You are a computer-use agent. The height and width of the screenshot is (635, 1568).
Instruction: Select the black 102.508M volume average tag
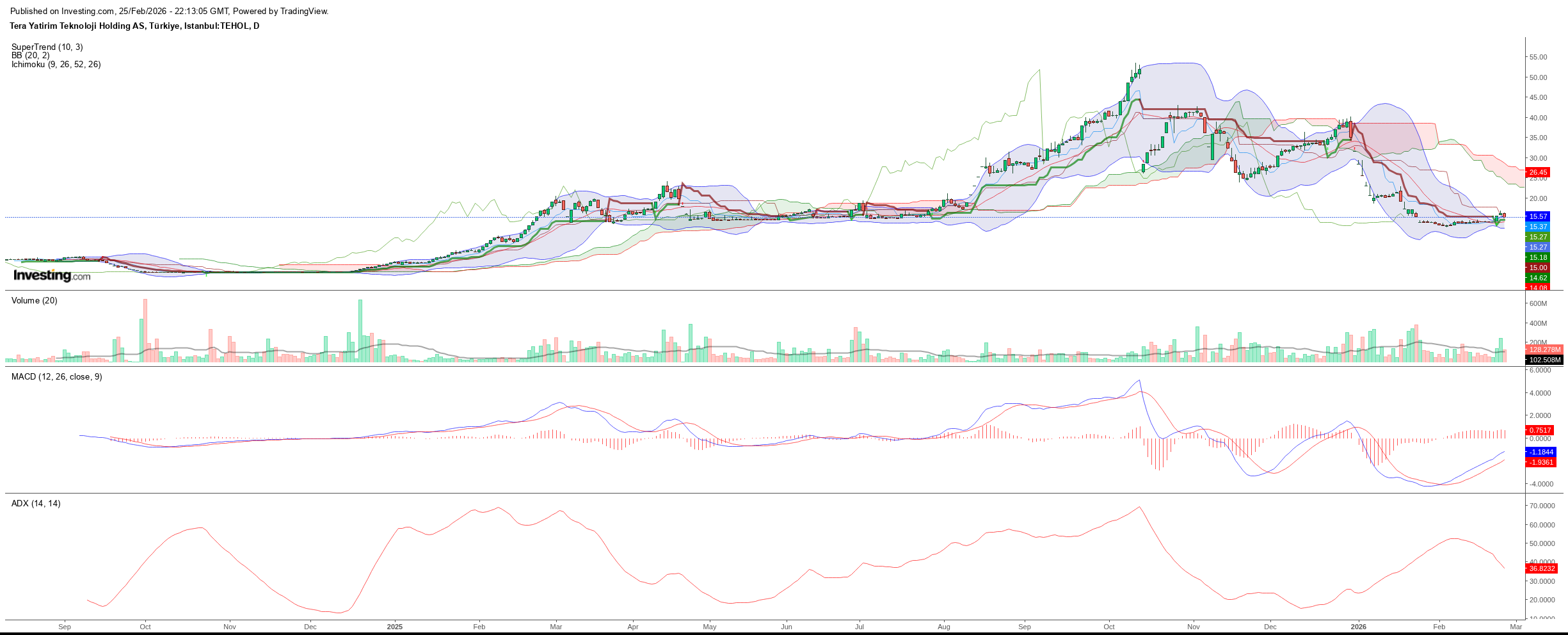point(1544,360)
